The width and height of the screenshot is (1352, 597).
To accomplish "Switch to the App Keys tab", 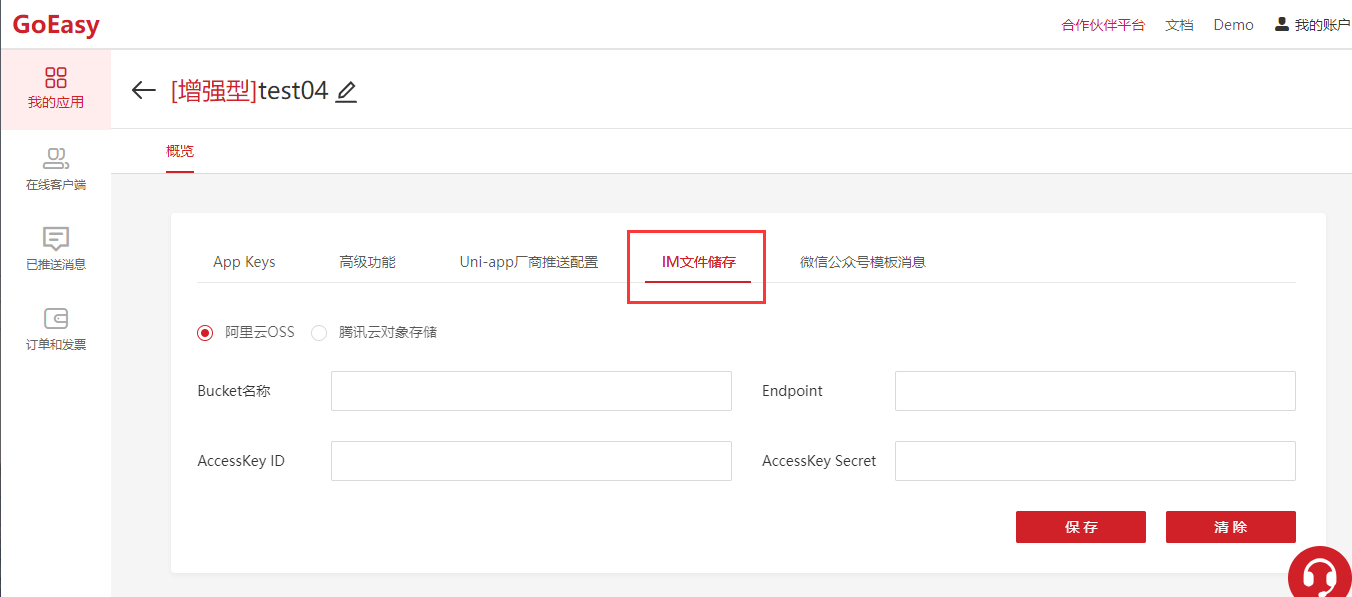I will coord(244,262).
